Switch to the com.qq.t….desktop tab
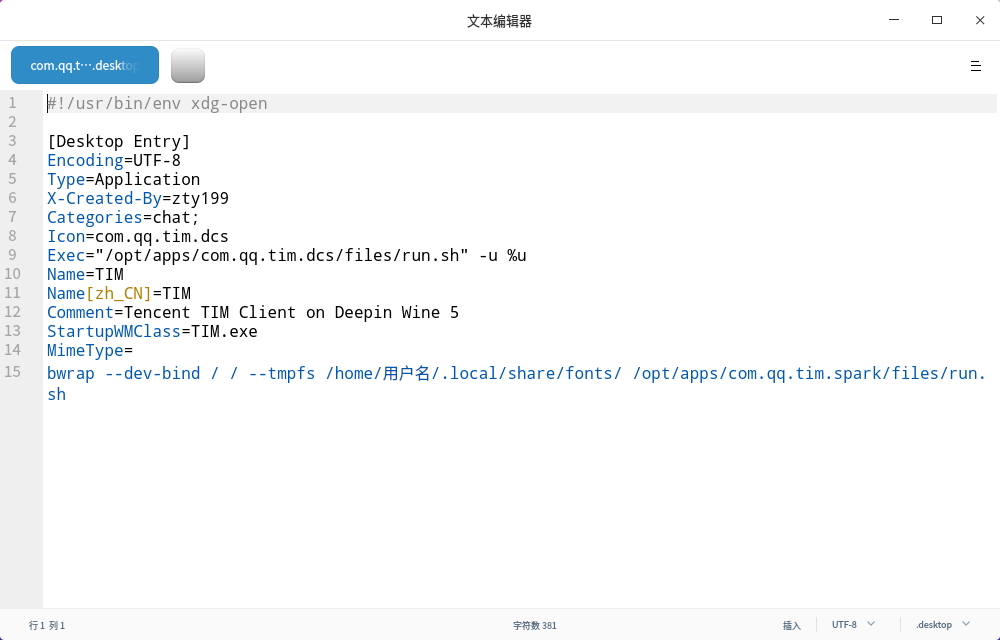The width and height of the screenshot is (1000, 640). point(85,65)
